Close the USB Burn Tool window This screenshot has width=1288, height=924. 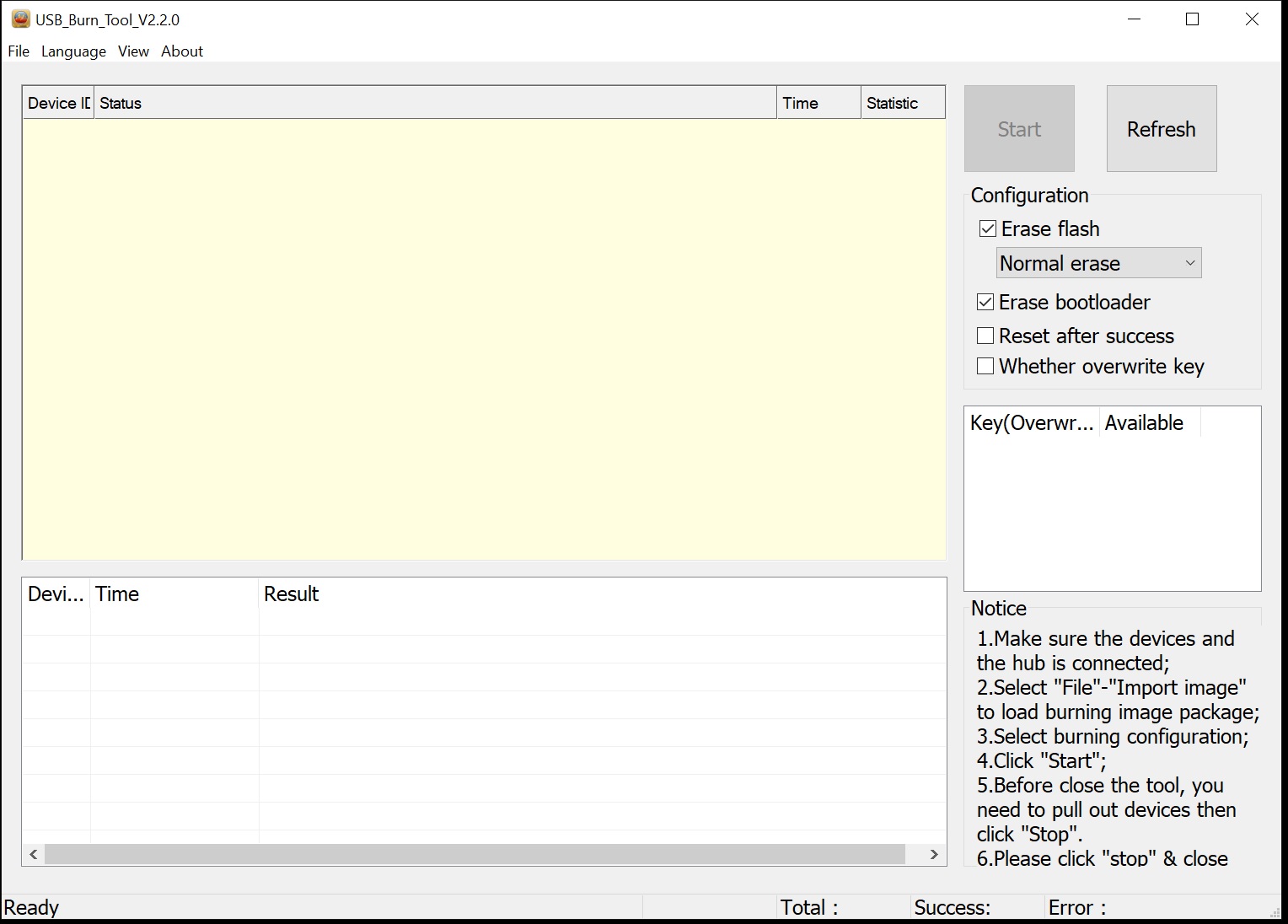(1252, 19)
